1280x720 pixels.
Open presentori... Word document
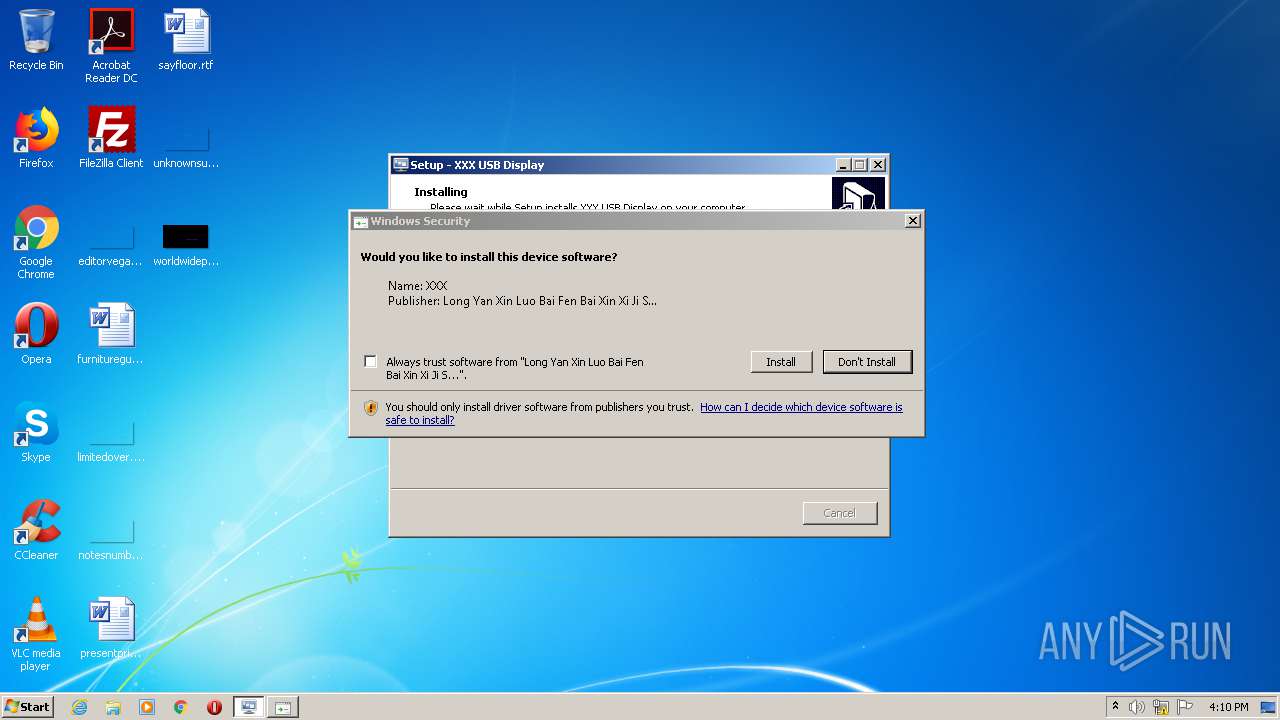[111, 628]
